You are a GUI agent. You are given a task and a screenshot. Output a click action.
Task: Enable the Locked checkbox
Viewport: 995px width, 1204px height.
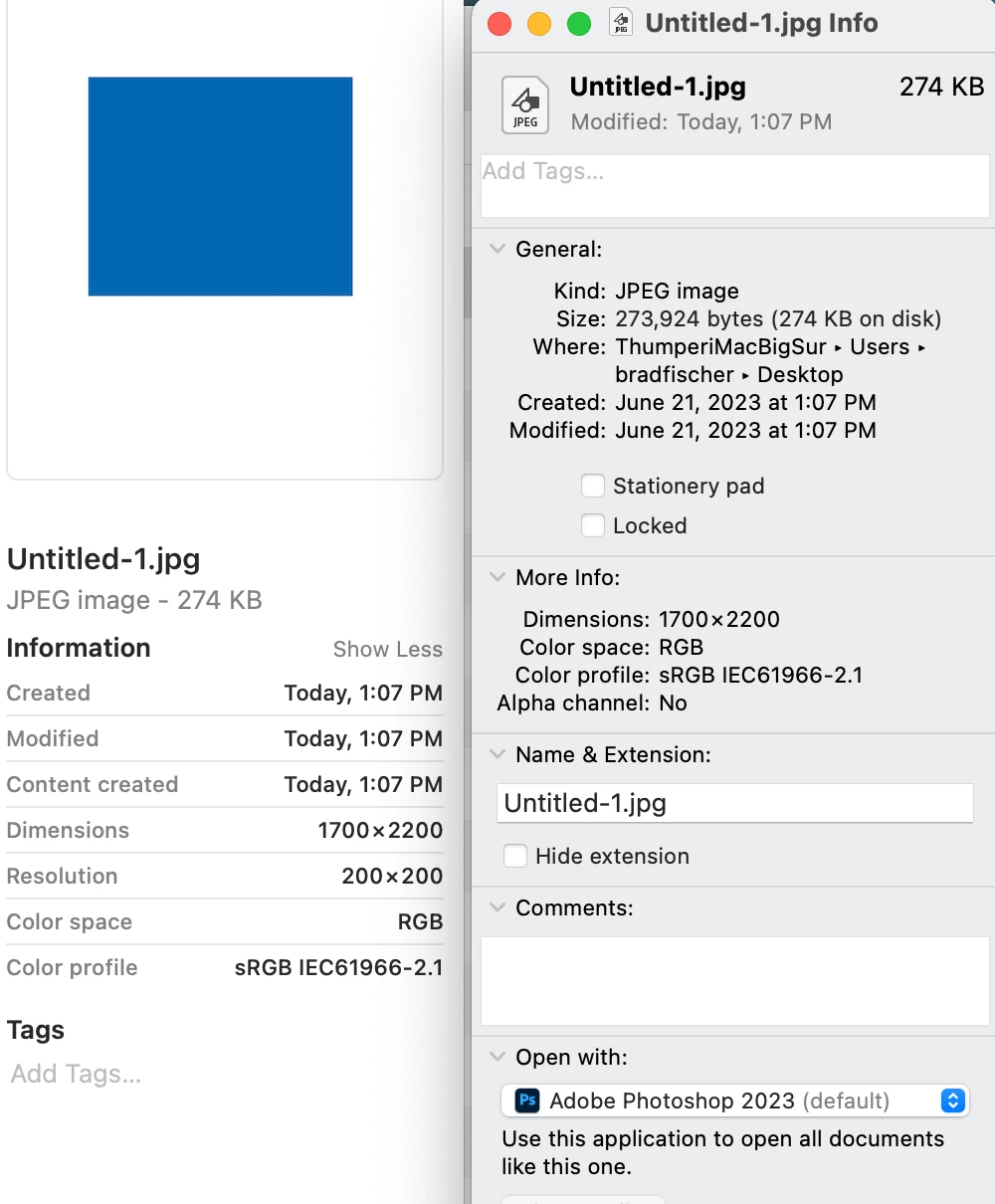[x=593, y=525]
